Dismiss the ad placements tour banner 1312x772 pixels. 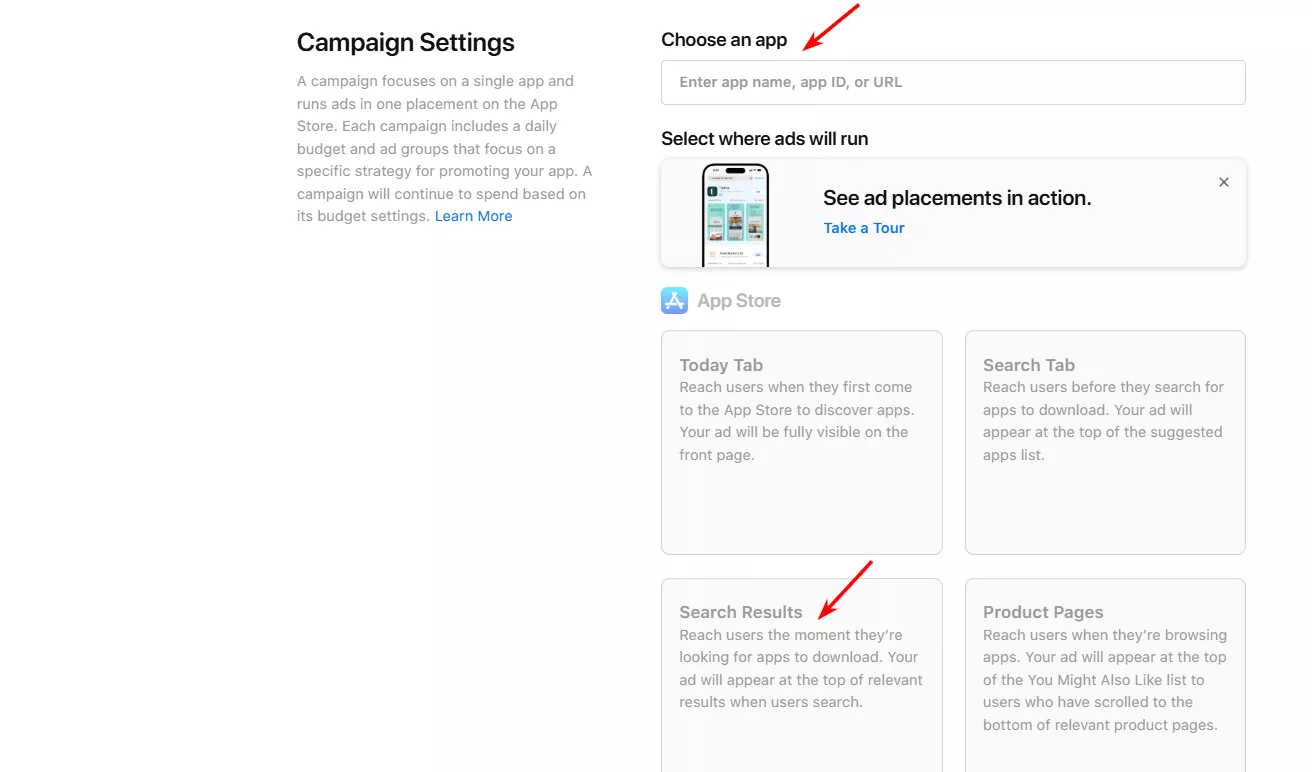pyautogui.click(x=1224, y=182)
